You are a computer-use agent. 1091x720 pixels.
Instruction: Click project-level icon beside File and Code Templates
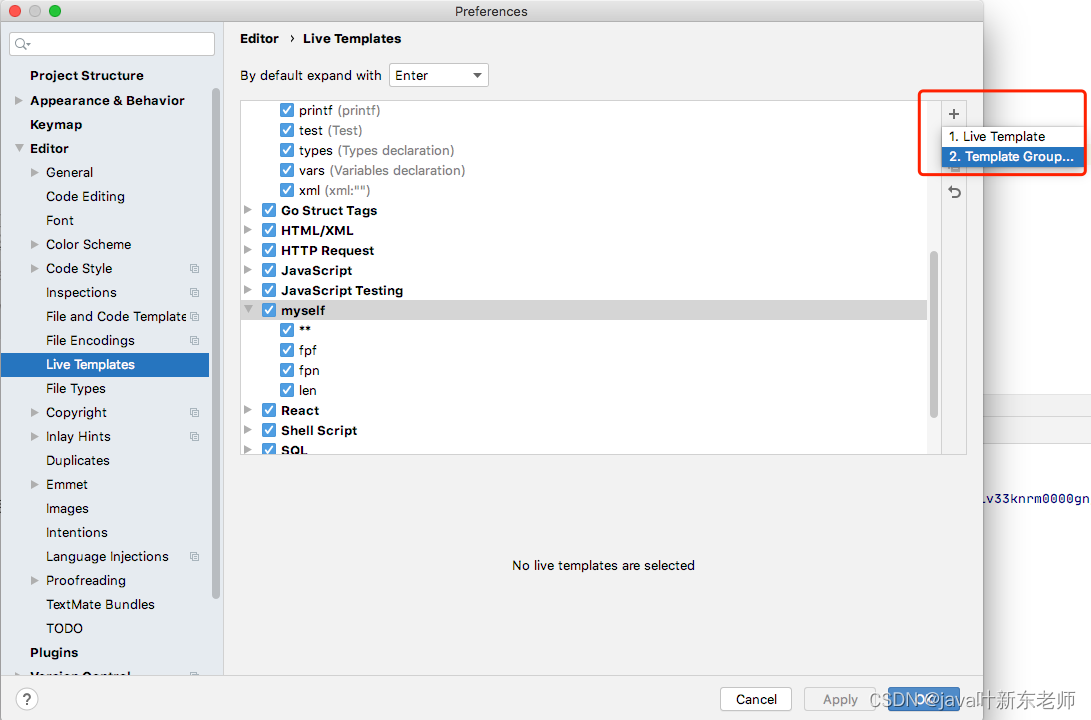(x=195, y=317)
